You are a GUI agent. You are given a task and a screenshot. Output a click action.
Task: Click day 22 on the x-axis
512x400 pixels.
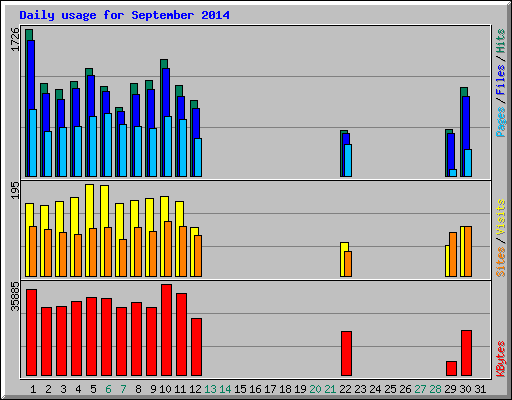point(345,389)
